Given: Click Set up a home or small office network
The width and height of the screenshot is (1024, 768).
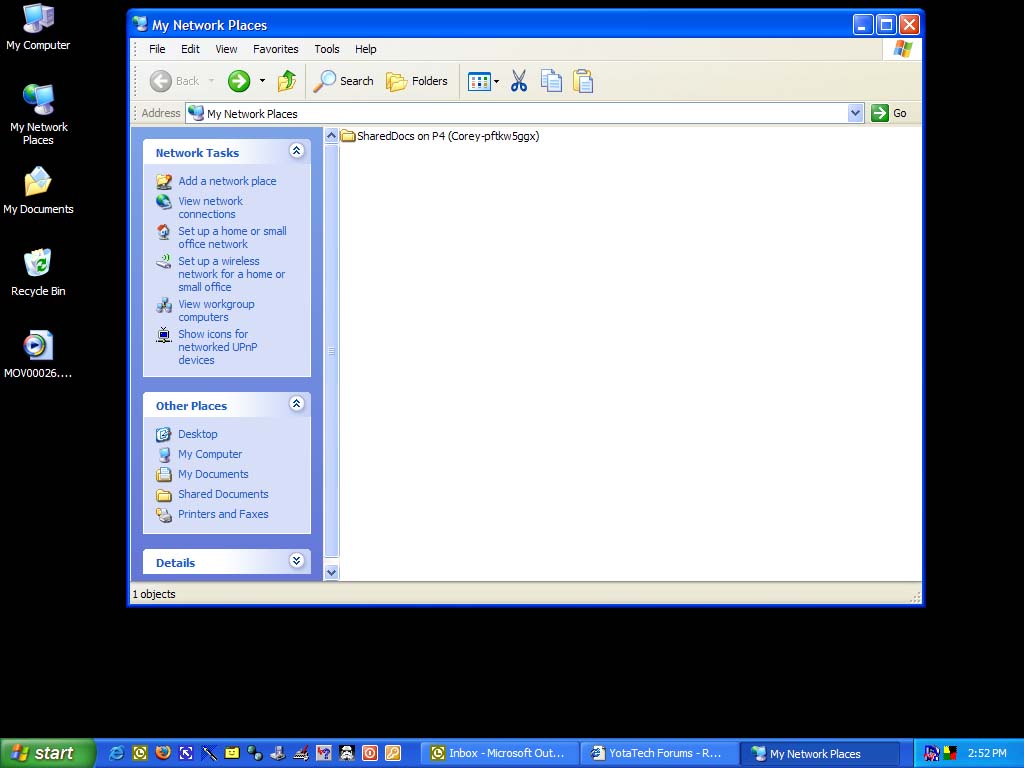Looking at the screenshot, I should (x=232, y=238).
